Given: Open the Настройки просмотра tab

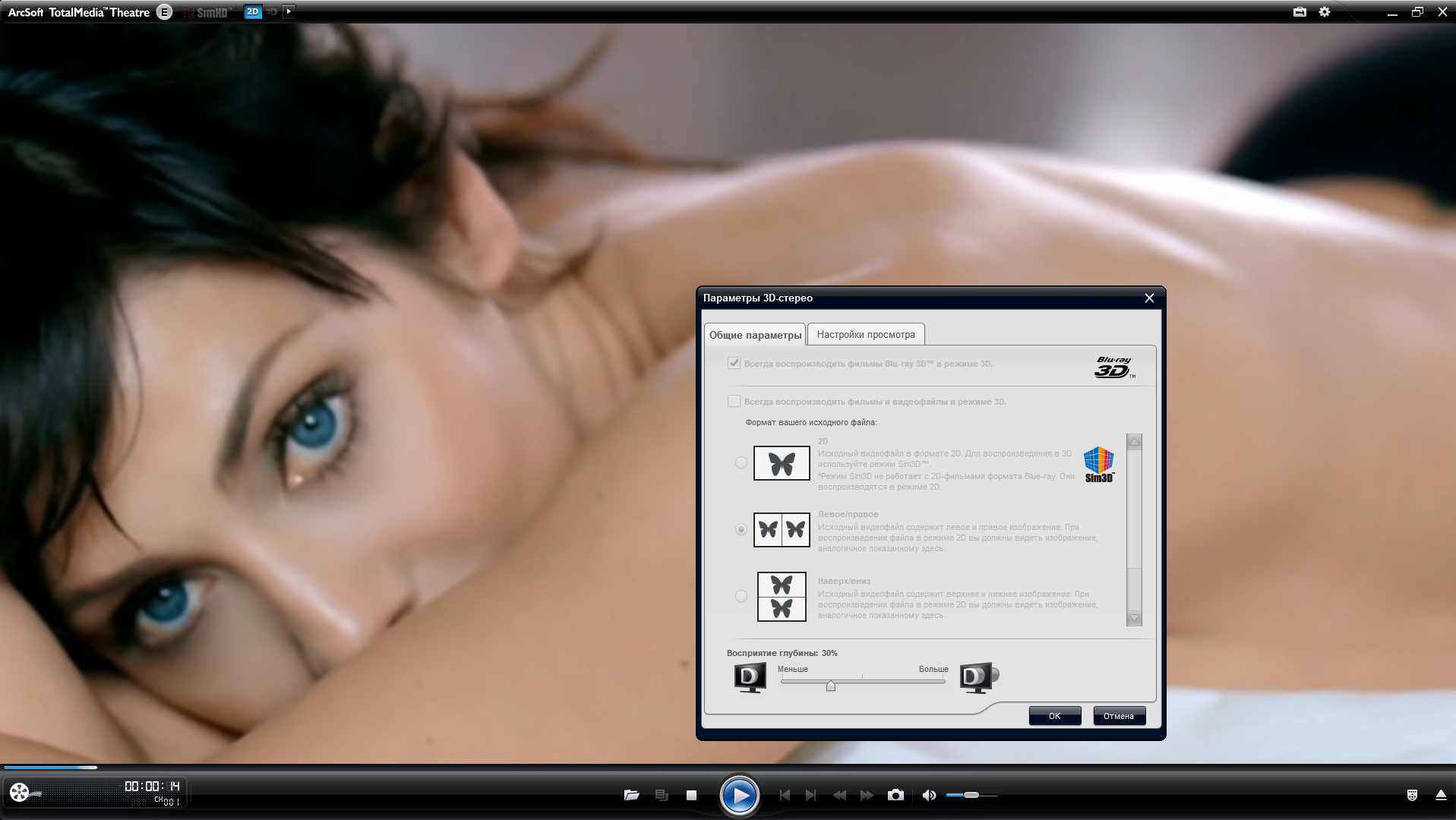Looking at the screenshot, I should (x=865, y=335).
